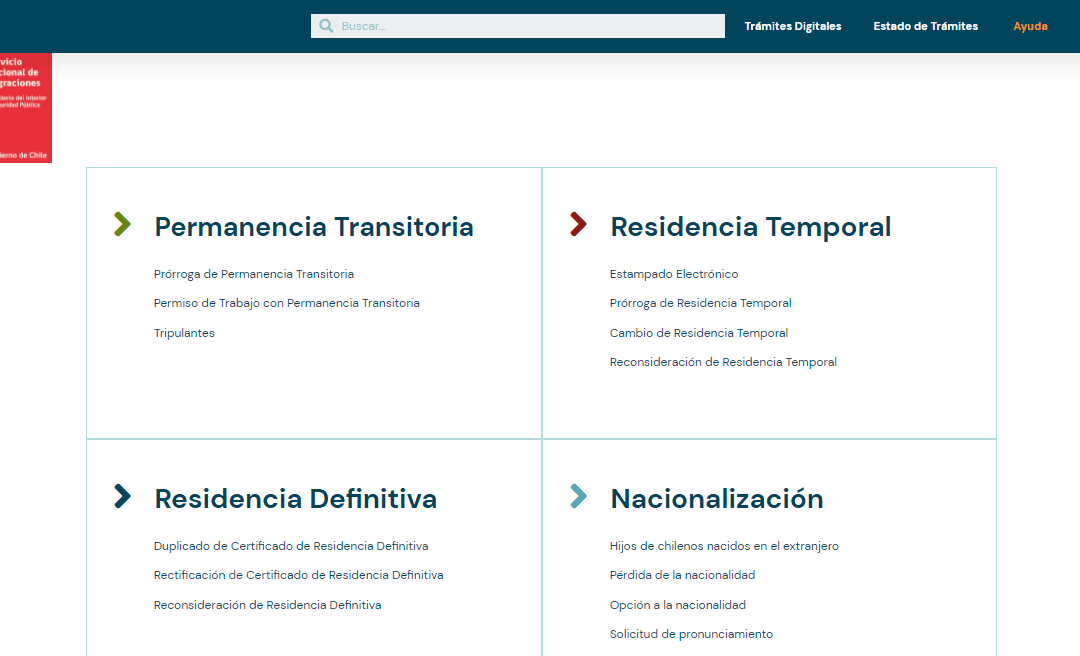This screenshot has height=656, width=1080.
Task: Click the search magnifier icon
Action: 326,26
